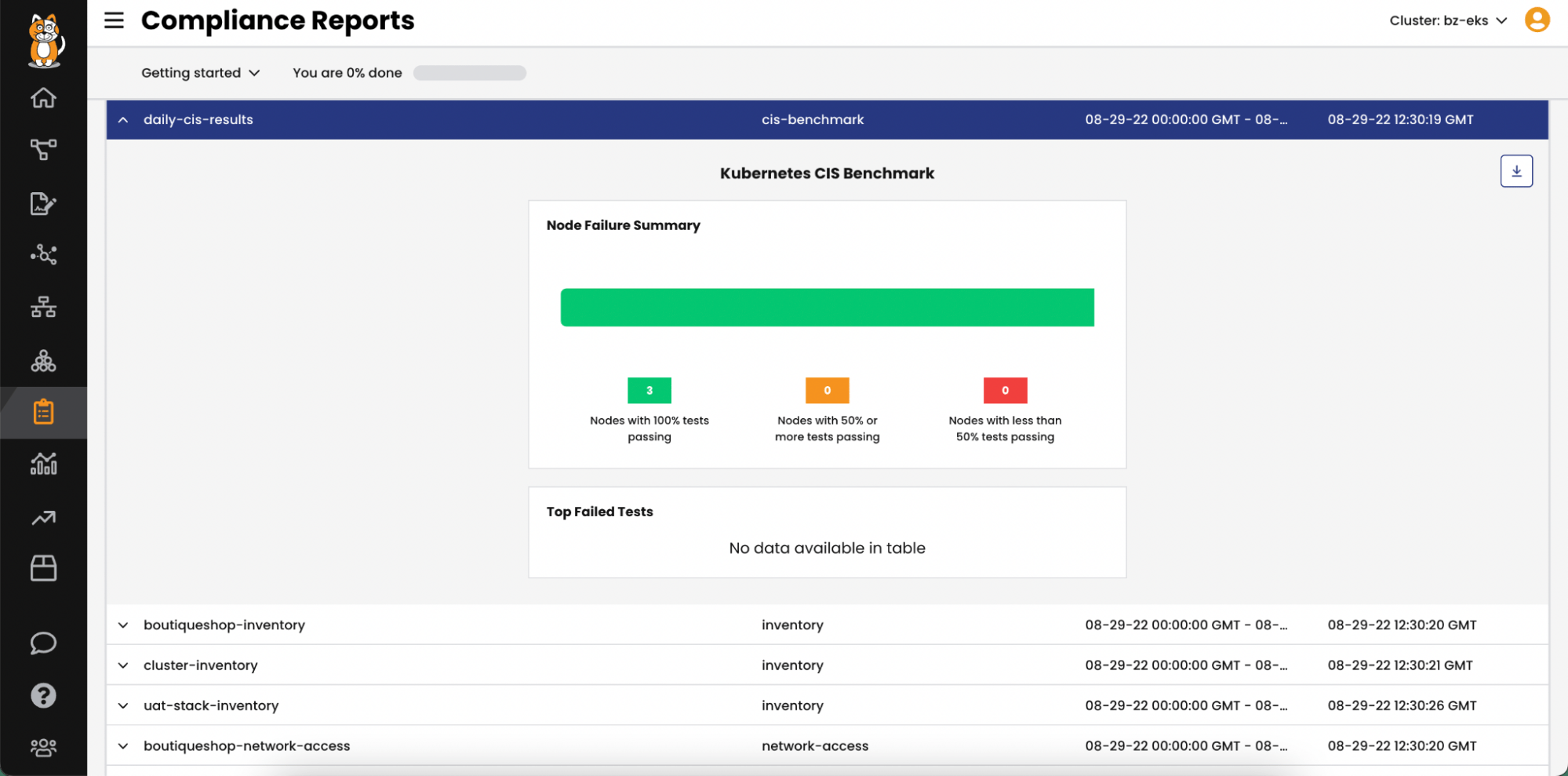
Task: Open the Getting started dropdown
Action: [200, 73]
